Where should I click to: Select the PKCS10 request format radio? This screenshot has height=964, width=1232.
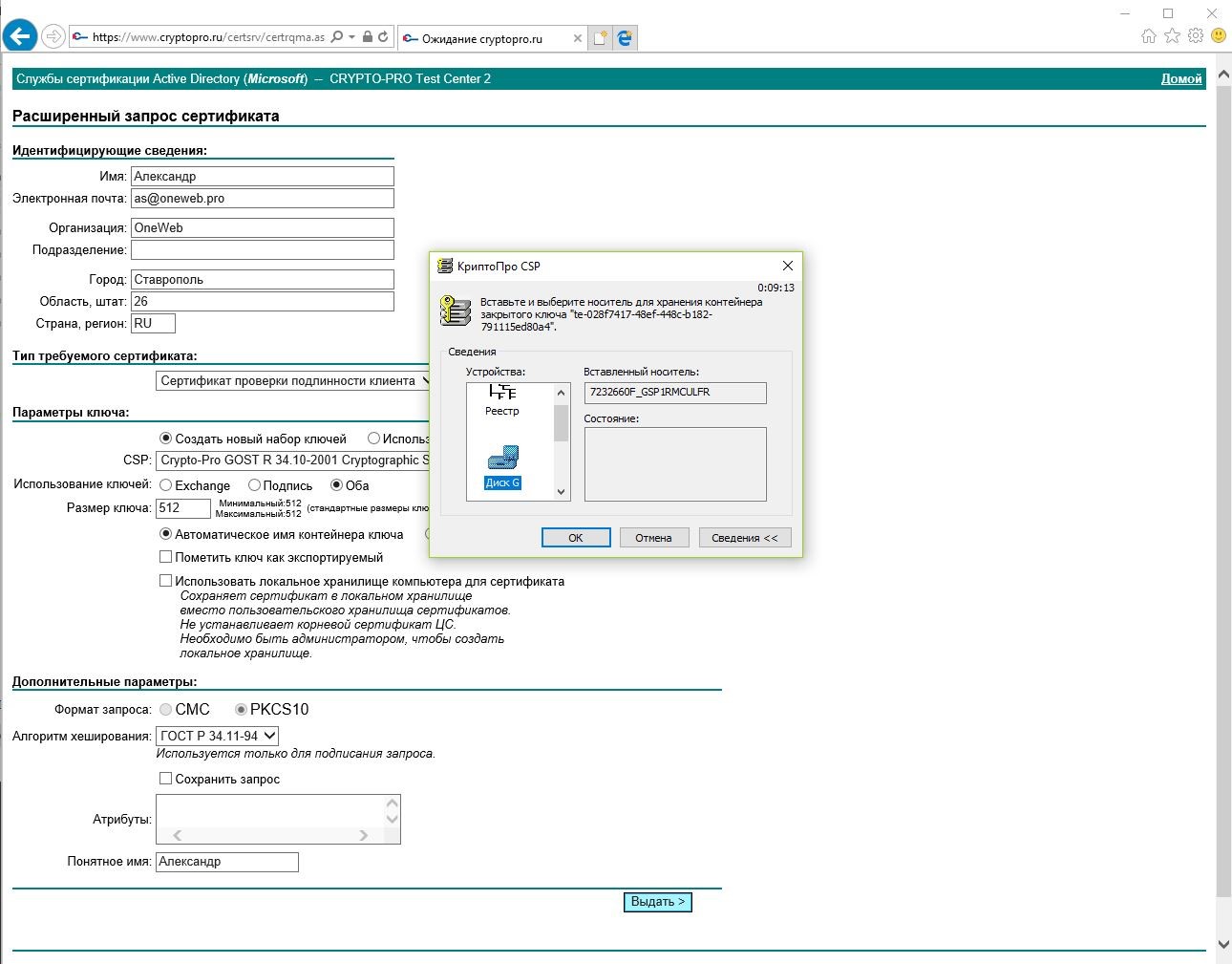coord(241,710)
